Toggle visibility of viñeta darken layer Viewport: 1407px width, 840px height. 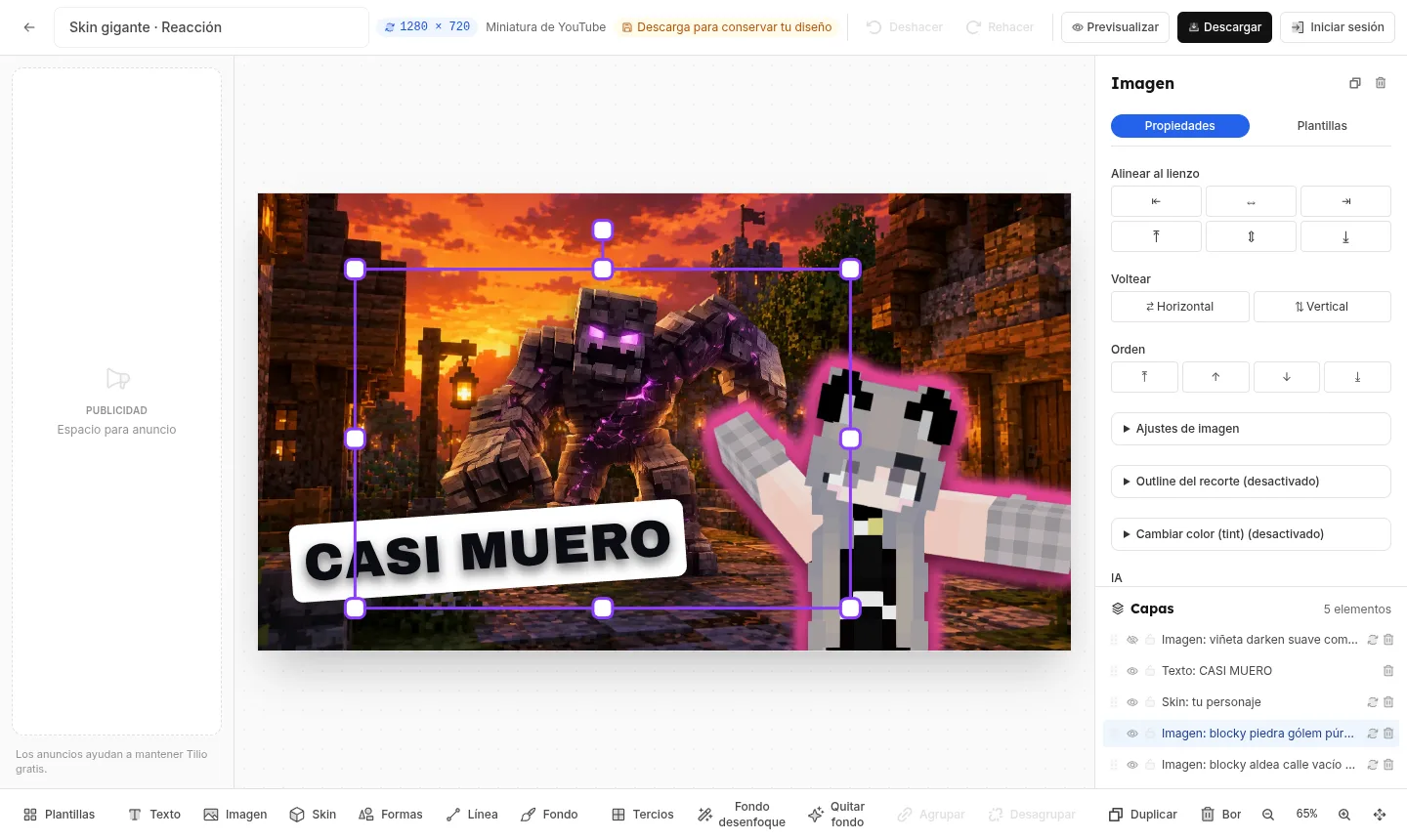point(1132,640)
